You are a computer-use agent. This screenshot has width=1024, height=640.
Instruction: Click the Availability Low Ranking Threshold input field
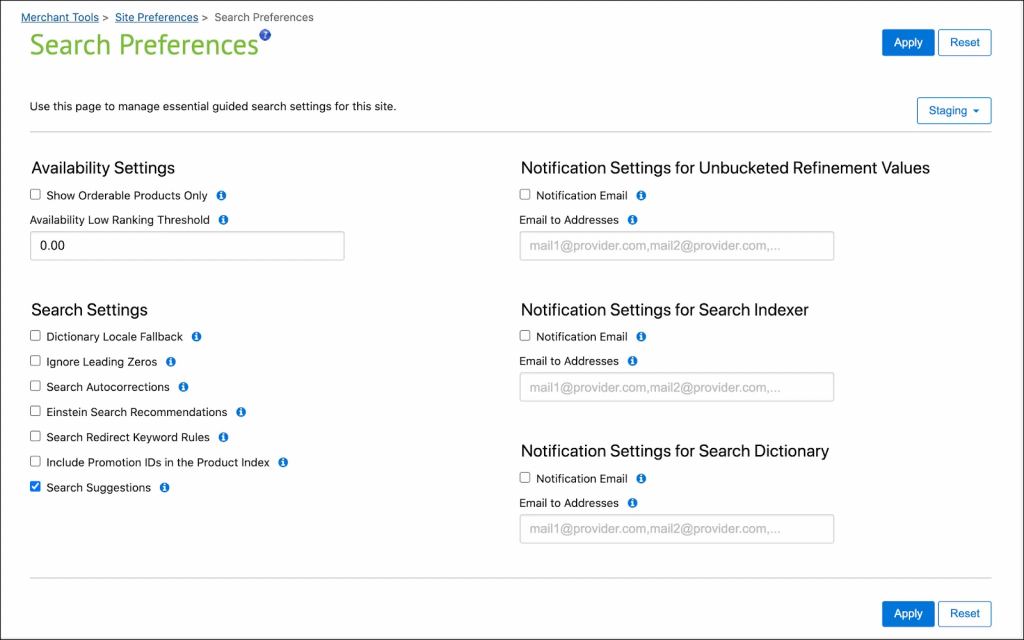pyautogui.click(x=187, y=245)
